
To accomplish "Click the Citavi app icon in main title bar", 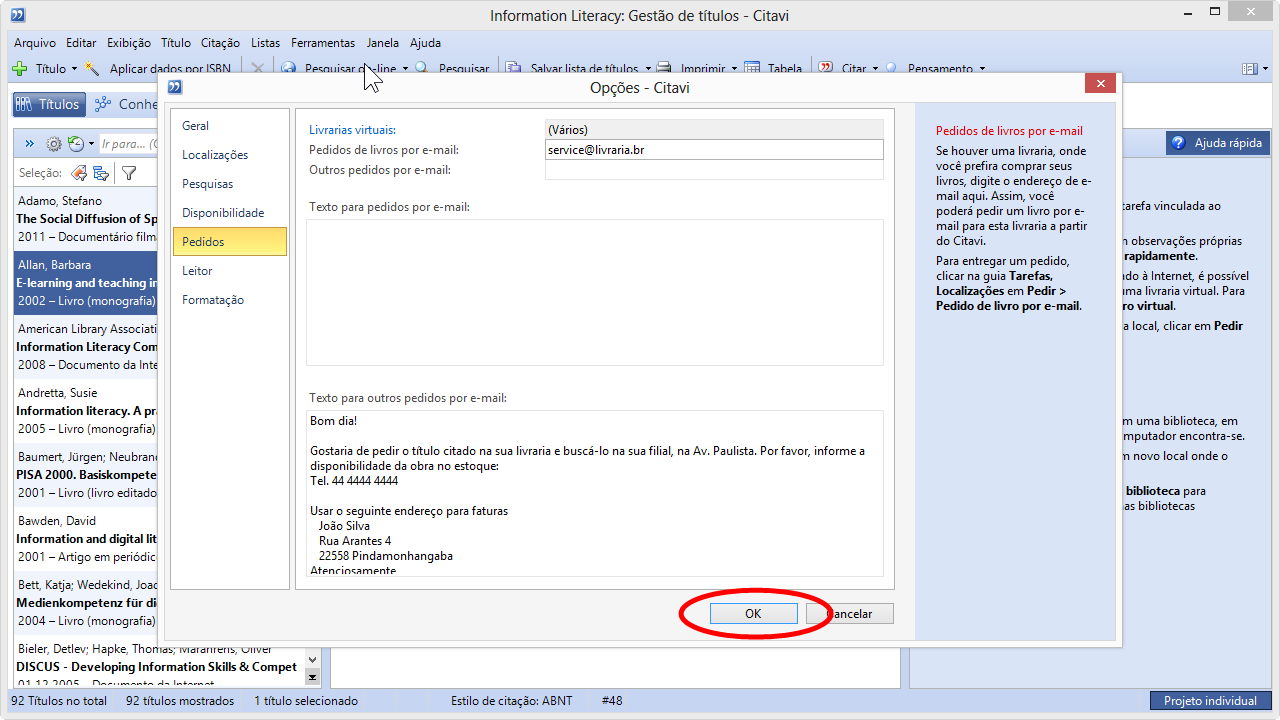I will [x=18, y=15].
